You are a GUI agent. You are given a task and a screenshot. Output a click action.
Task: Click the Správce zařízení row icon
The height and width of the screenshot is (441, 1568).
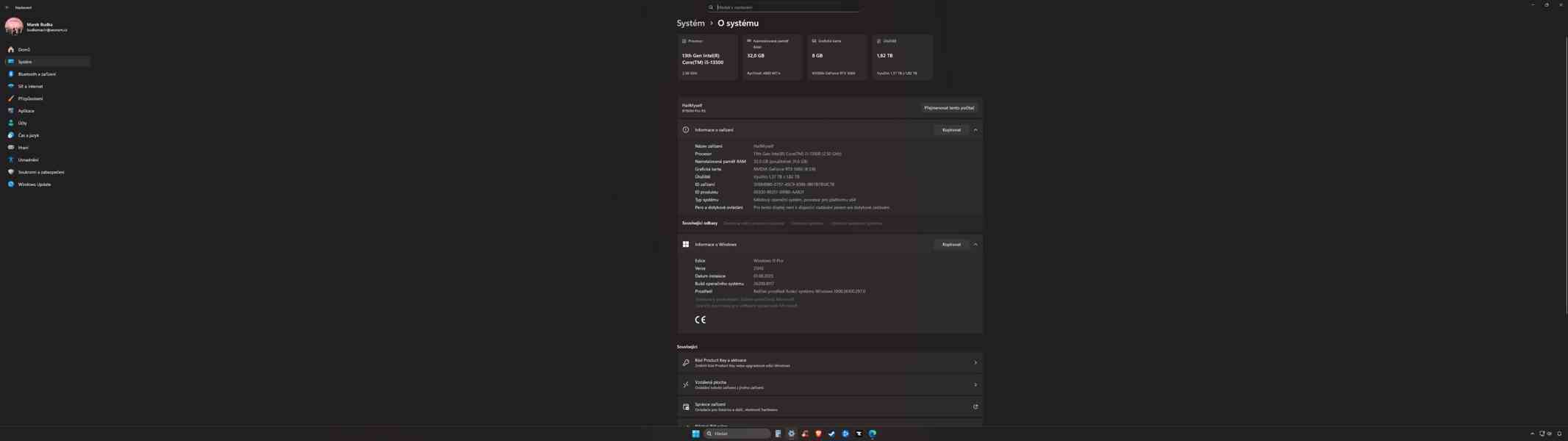pos(686,407)
